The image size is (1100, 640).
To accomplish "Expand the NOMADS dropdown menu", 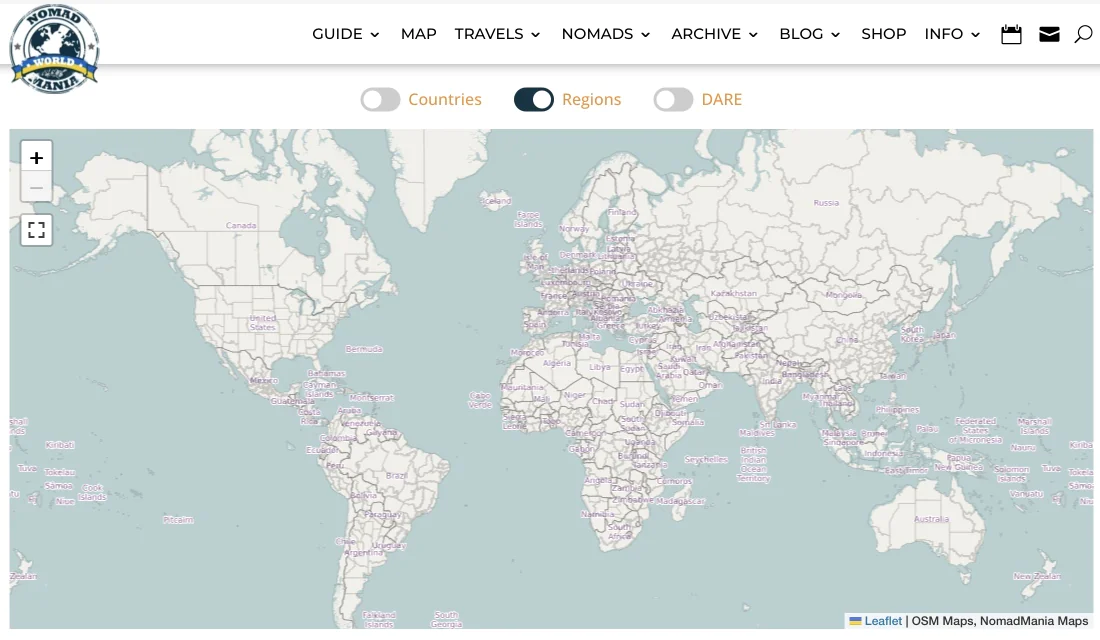I will coord(605,34).
